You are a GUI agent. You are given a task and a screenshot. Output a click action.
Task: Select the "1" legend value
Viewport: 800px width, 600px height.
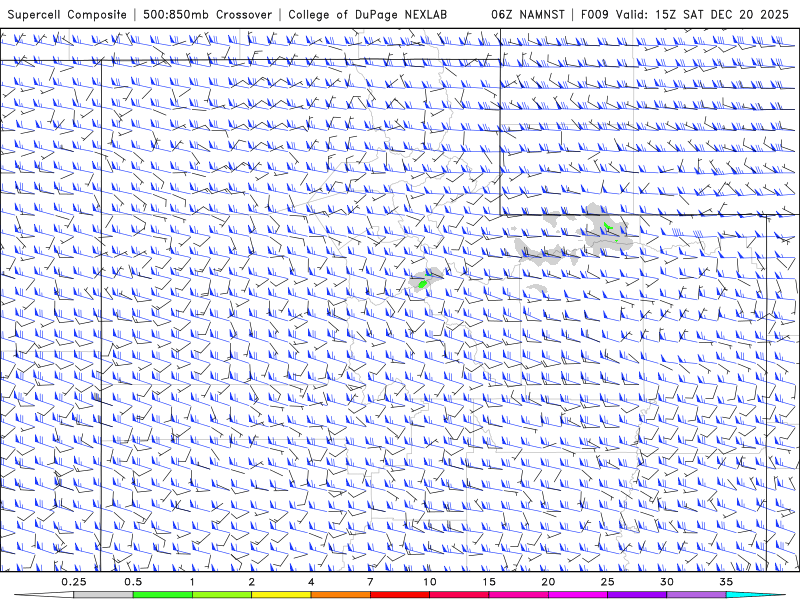(192, 582)
